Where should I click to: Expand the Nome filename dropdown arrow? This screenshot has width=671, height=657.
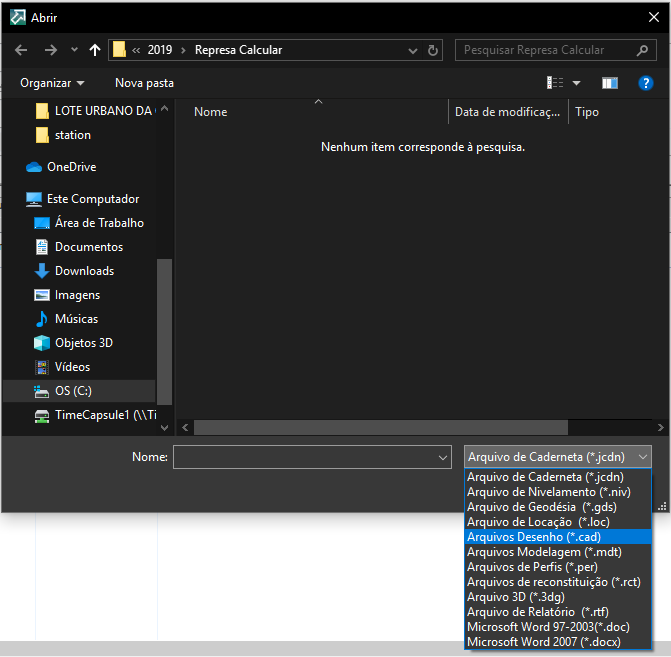point(443,457)
